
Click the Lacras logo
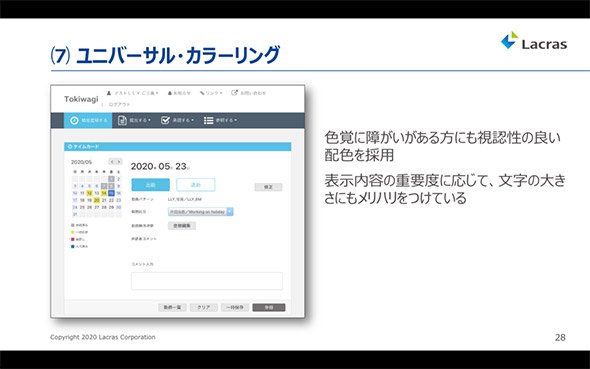[x=534, y=41]
